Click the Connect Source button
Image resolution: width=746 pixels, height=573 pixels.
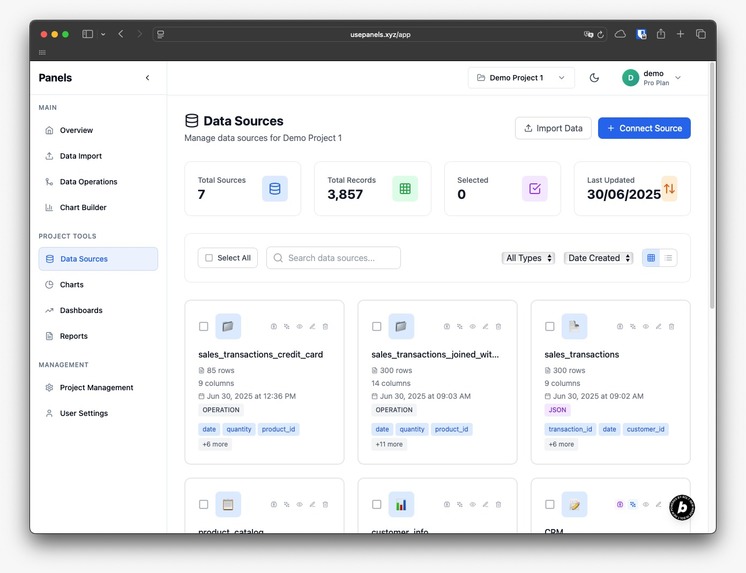coord(644,128)
